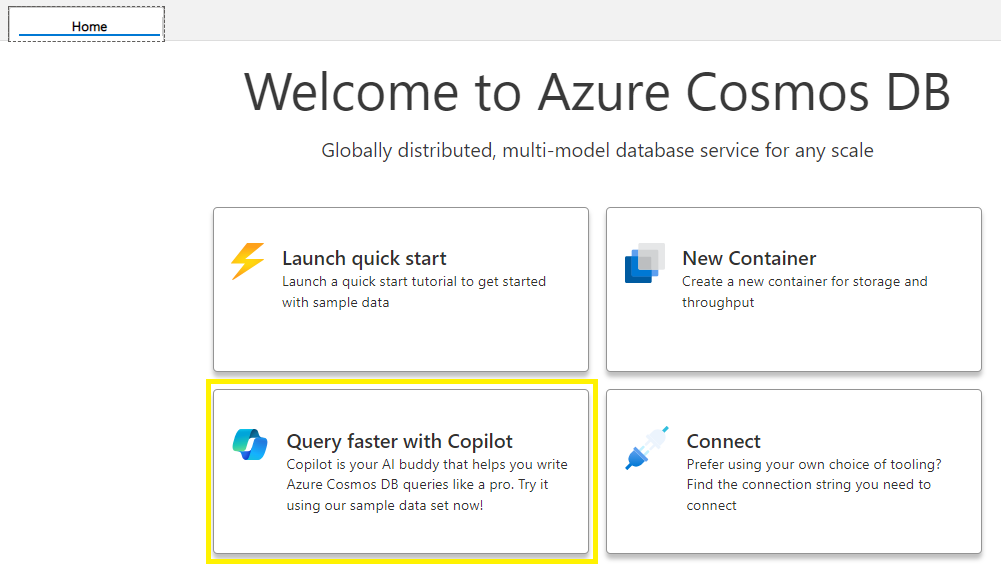Screen dimensions: 1001x576
Task: Click the quick start tutorial description text
Action: click(x=414, y=292)
